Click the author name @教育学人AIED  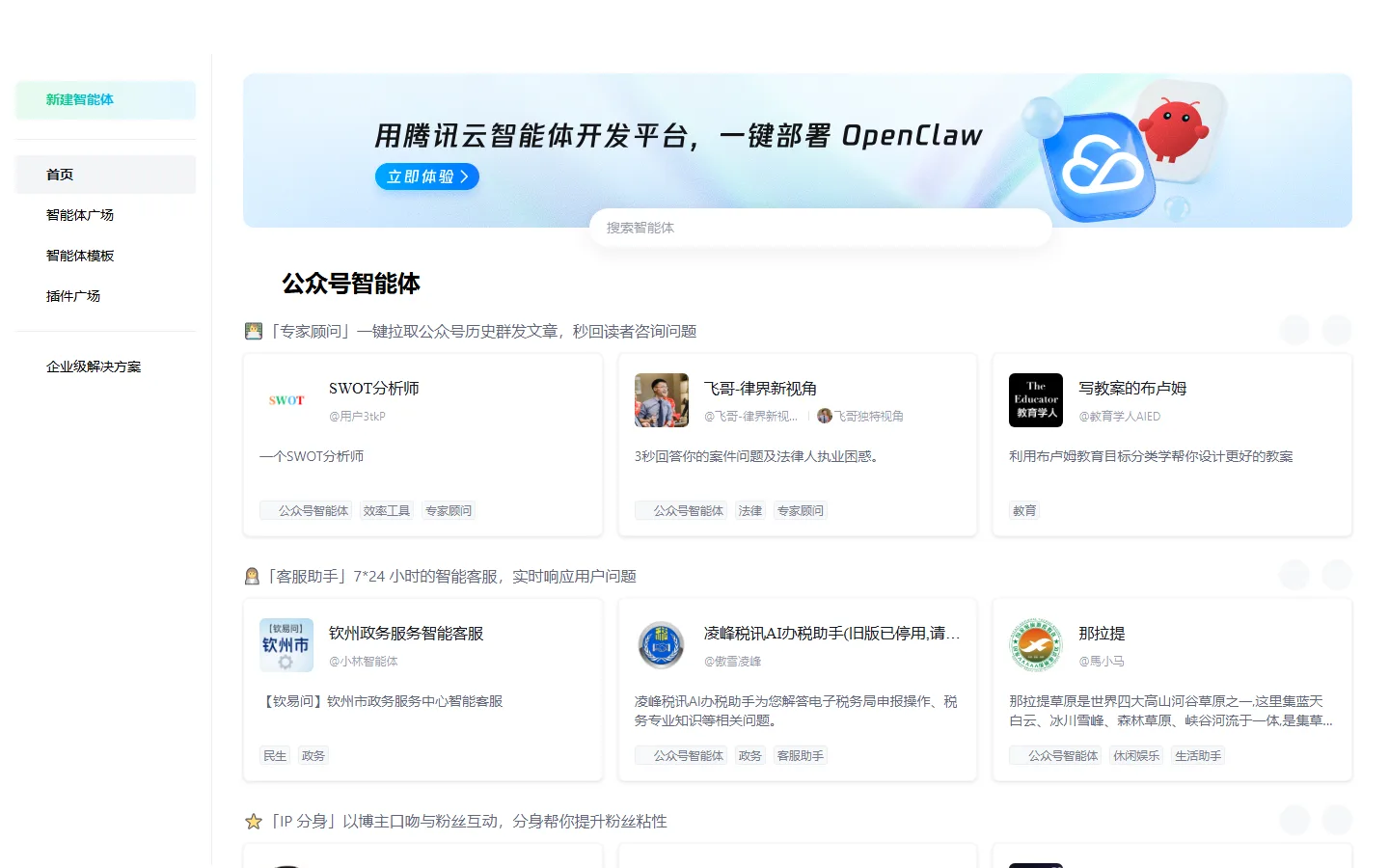(1119, 417)
